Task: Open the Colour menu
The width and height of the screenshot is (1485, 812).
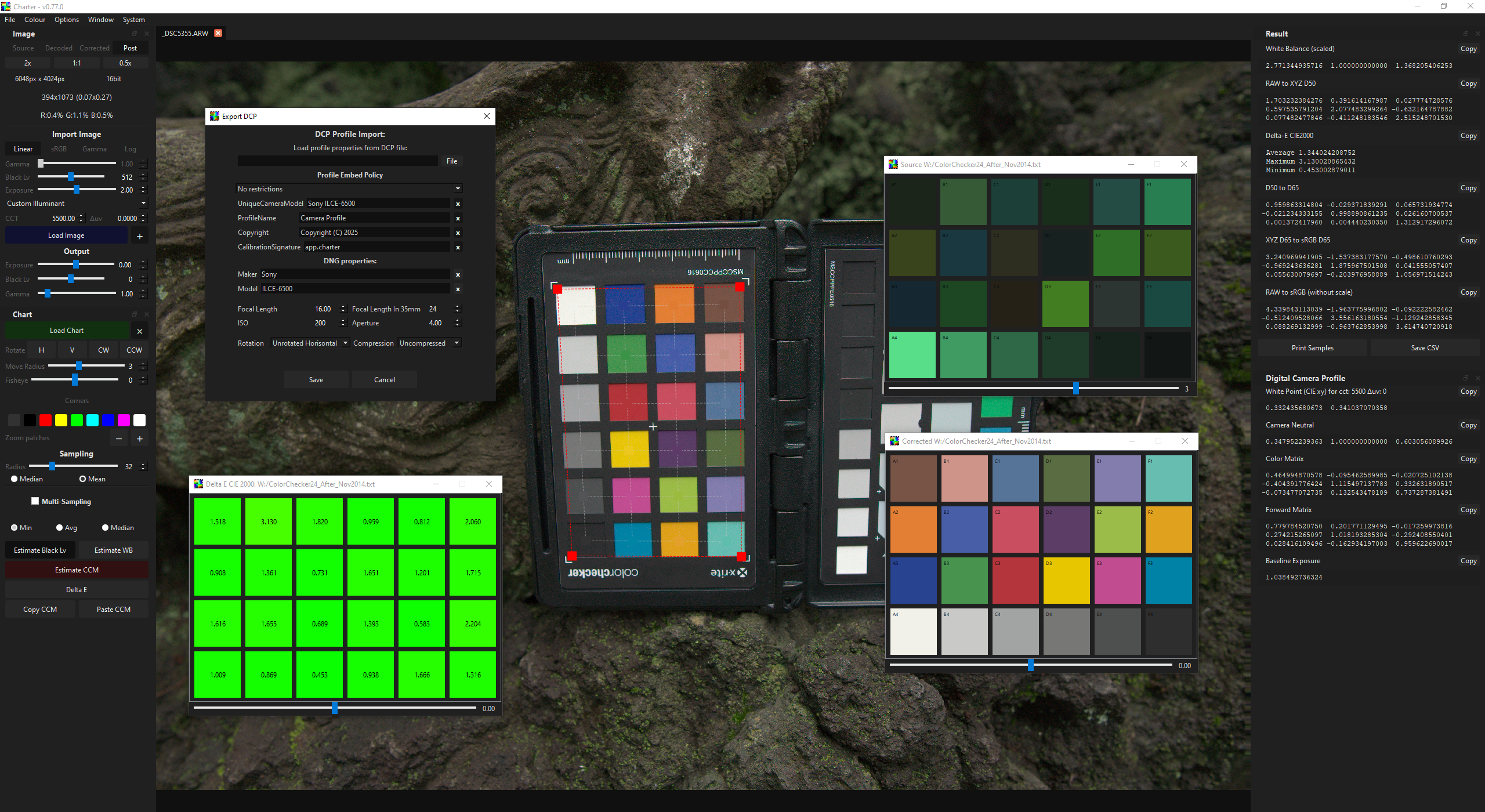Action: pos(35,20)
